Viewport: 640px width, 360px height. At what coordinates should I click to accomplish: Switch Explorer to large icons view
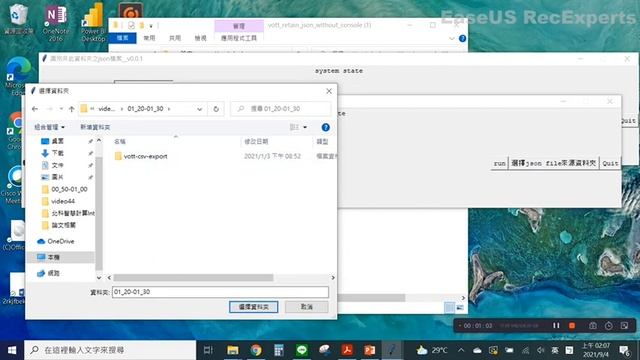point(460,307)
